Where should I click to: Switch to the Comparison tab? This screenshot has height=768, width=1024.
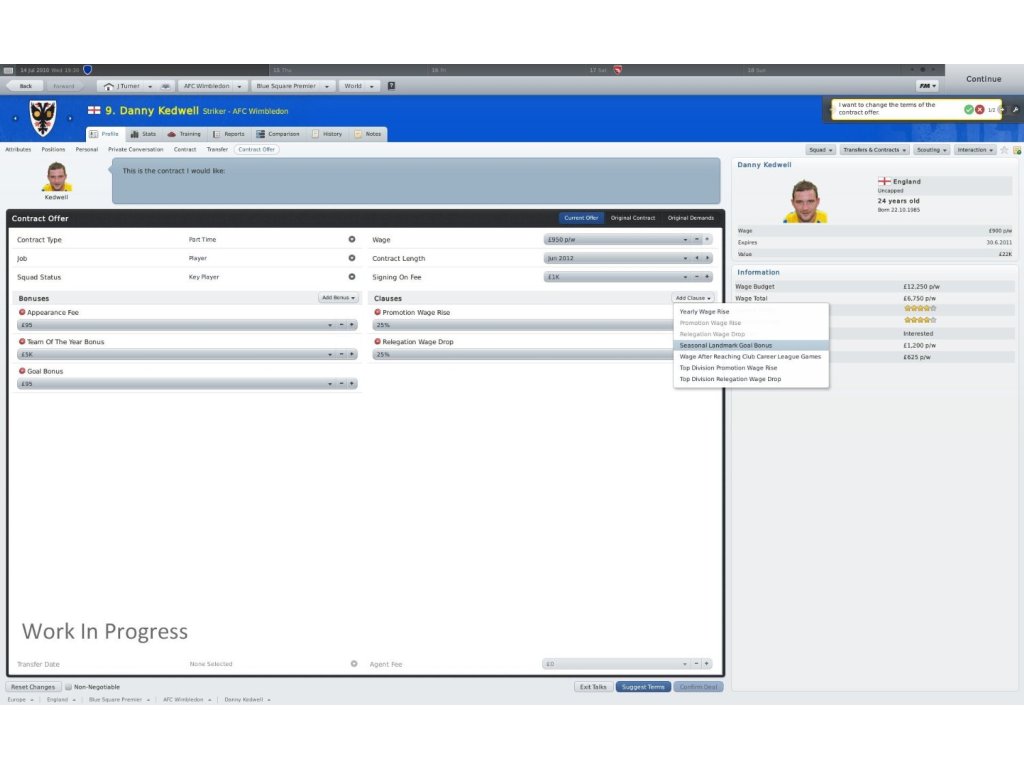(278, 134)
